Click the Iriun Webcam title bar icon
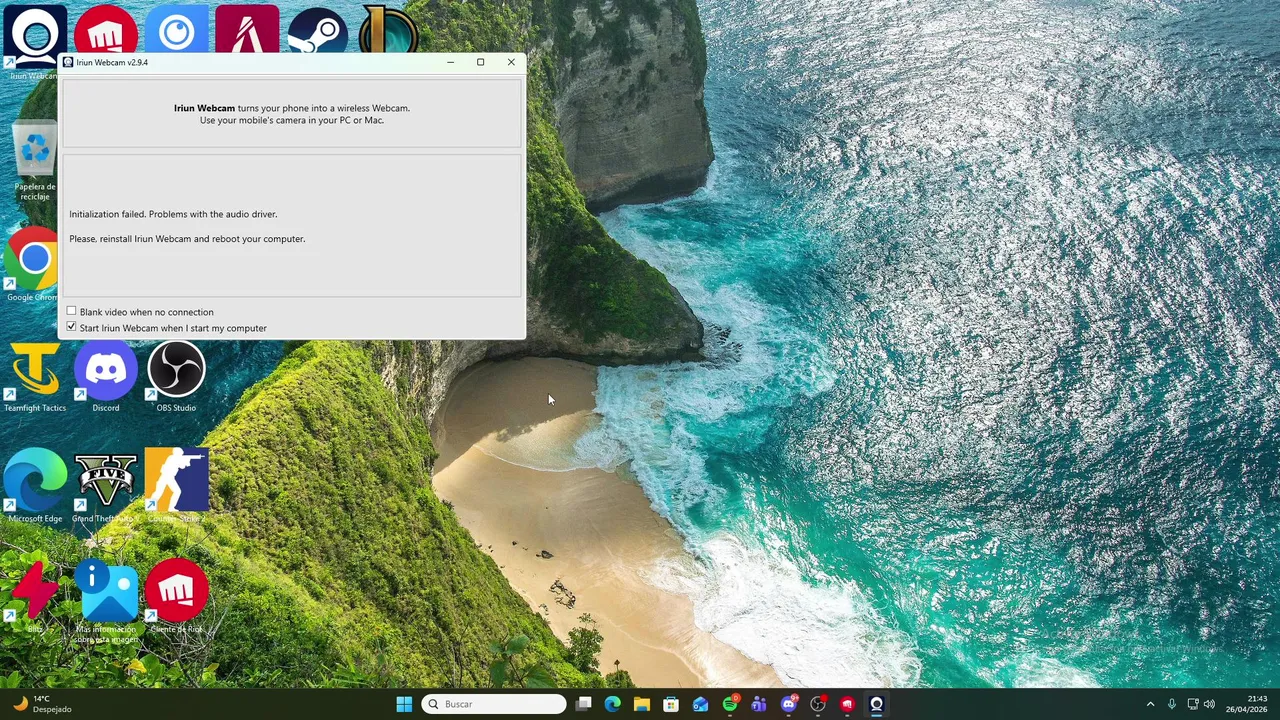The height and width of the screenshot is (720, 1280). tap(68, 62)
